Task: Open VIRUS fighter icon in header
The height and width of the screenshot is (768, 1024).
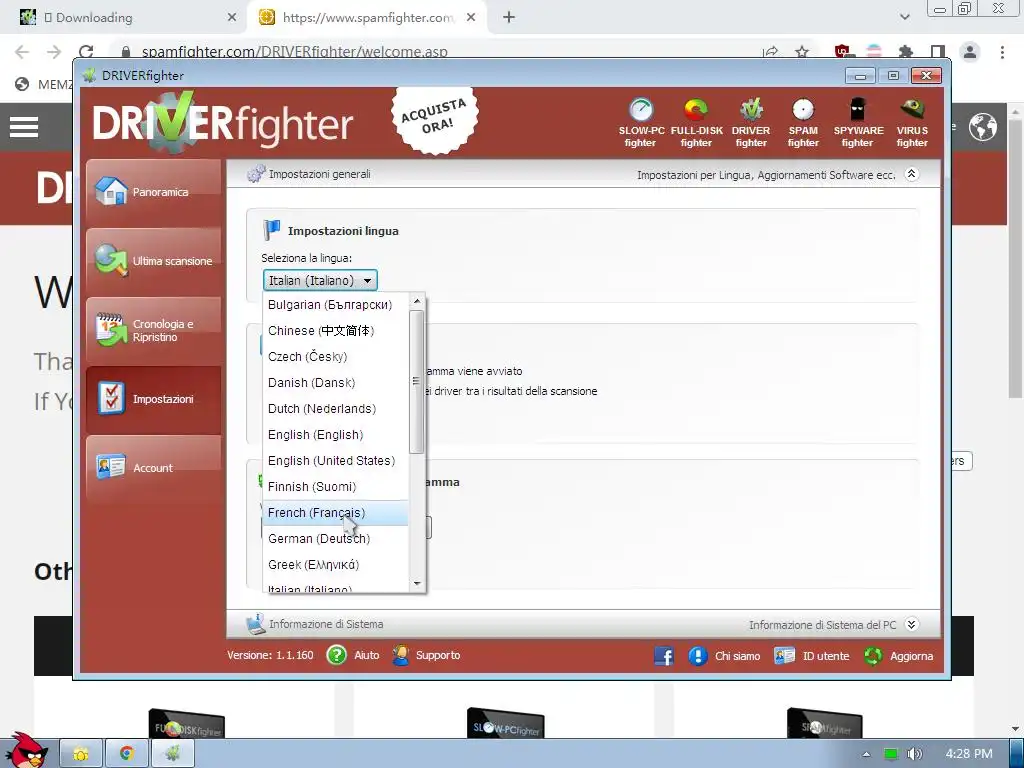Action: 912,122
